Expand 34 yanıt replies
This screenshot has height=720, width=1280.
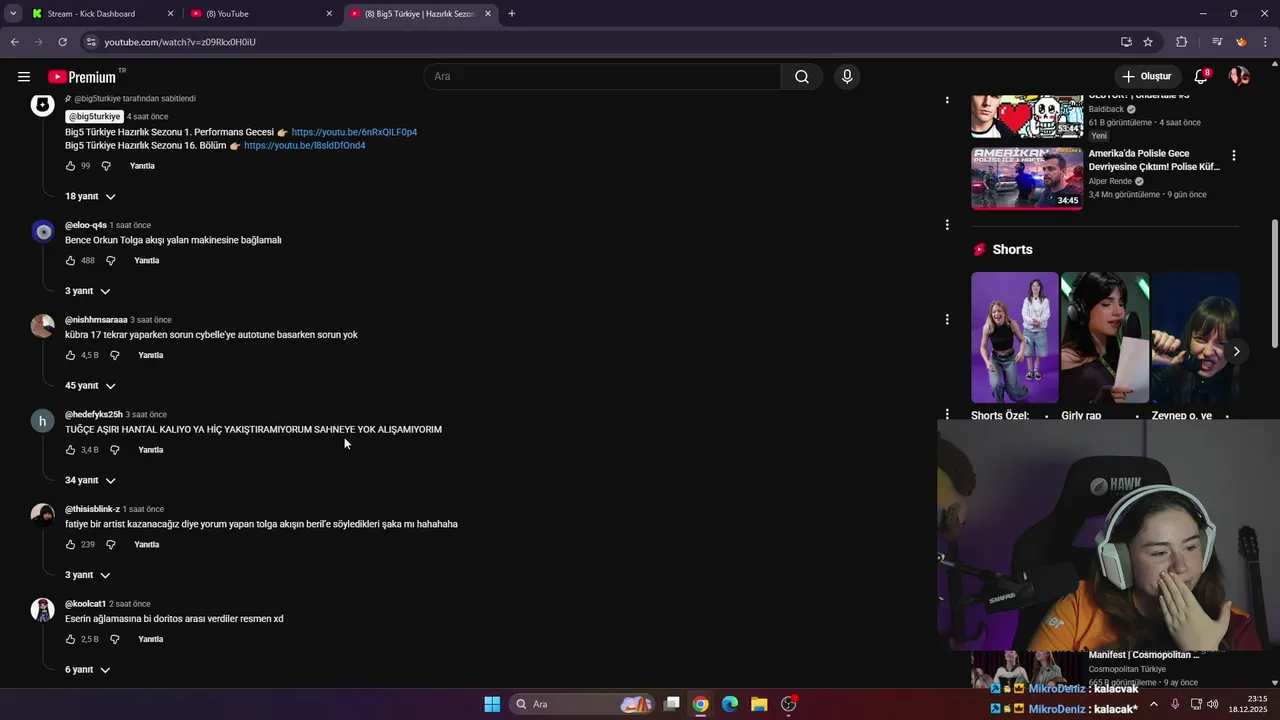point(90,480)
